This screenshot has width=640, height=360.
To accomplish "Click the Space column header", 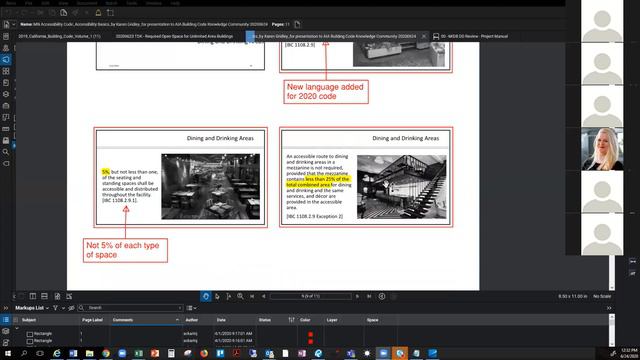I will point(372,320).
